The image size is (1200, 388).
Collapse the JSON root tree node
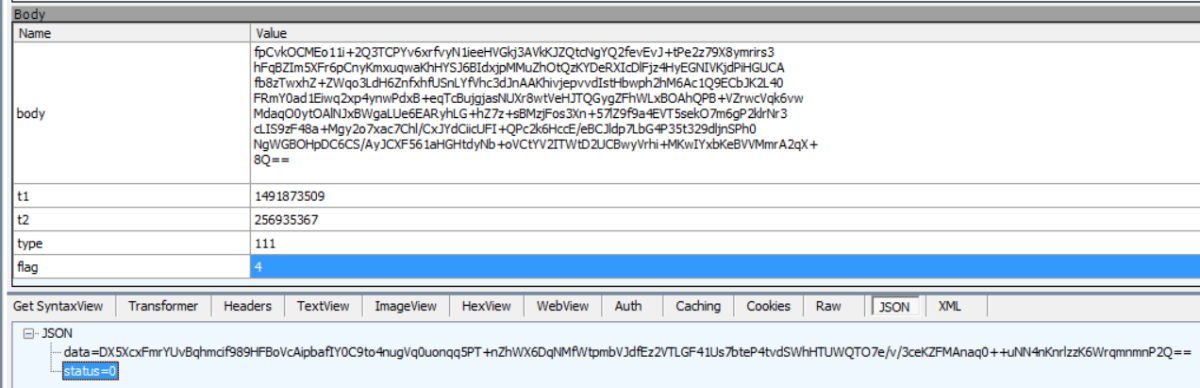point(28,334)
